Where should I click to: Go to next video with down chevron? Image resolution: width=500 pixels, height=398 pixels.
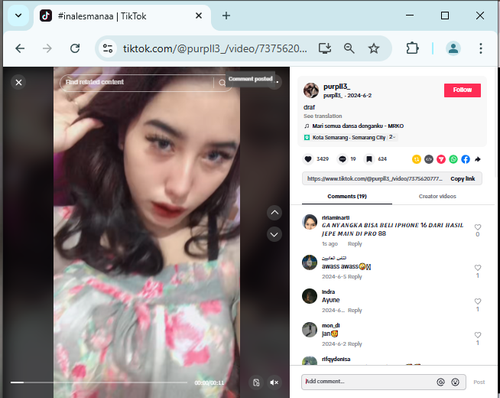(x=274, y=234)
